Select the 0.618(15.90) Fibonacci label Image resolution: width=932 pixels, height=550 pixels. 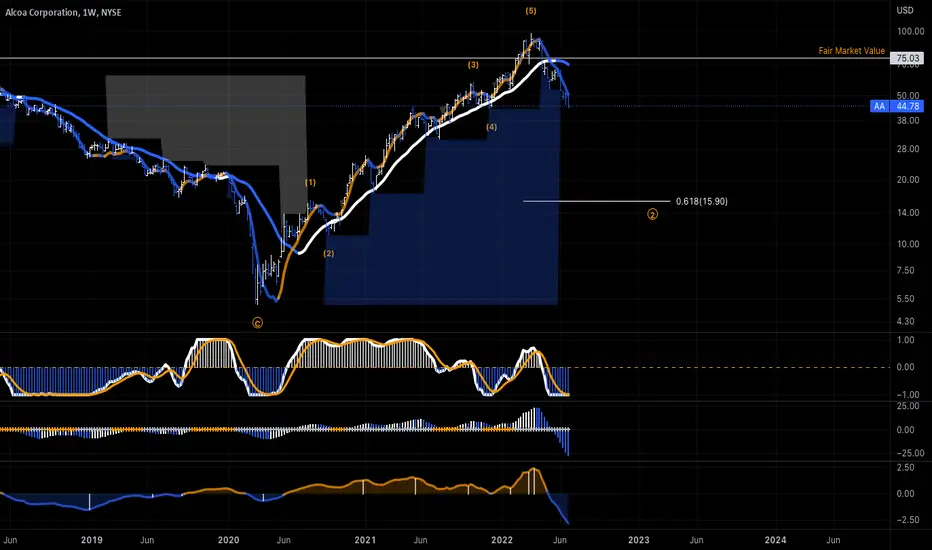tap(701, 202)
